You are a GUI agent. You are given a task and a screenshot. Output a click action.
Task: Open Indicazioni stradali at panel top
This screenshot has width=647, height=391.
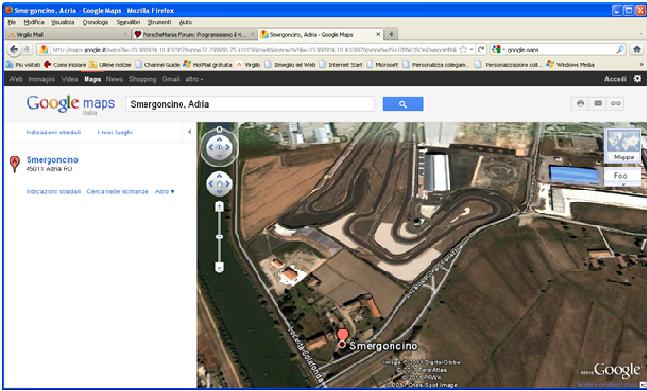click(54, 132)
